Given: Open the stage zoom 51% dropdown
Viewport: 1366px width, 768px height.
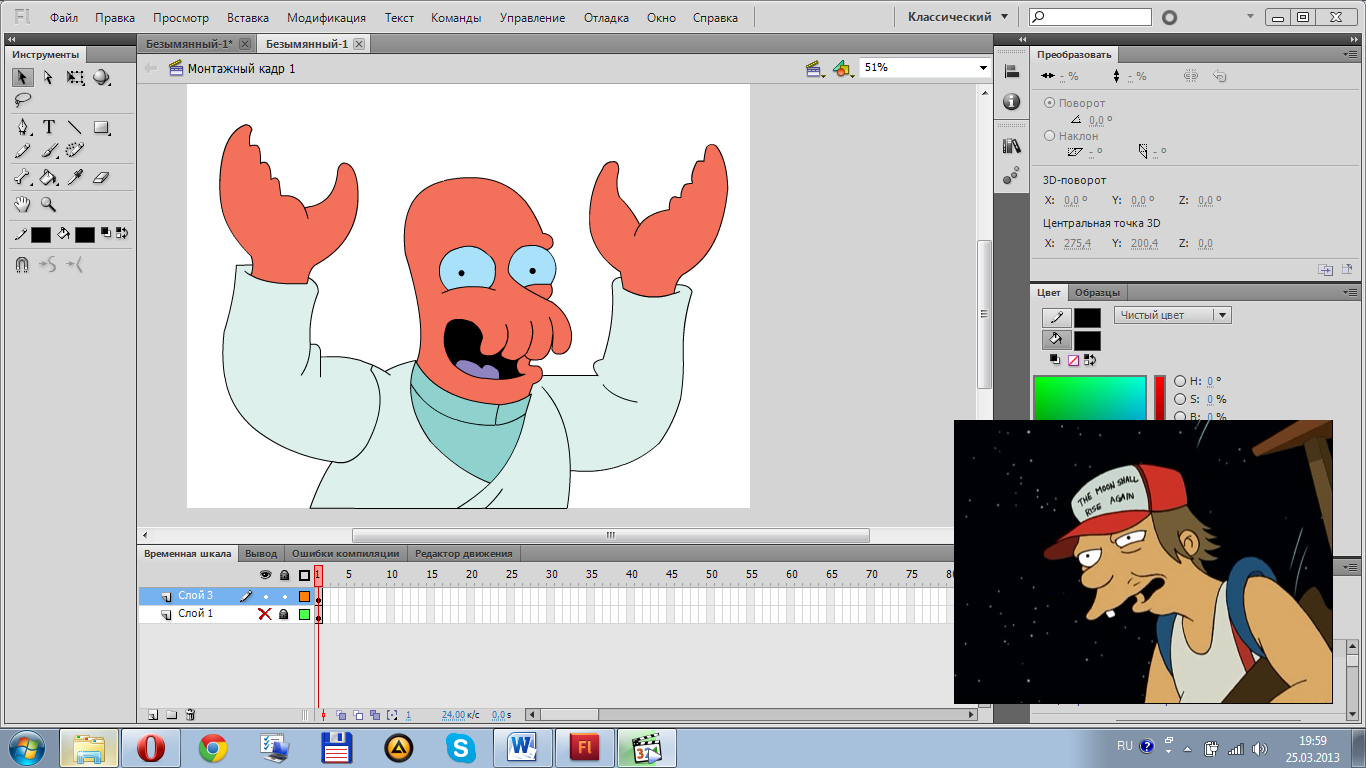Looking at the screenshot, I should coord(983,67).
